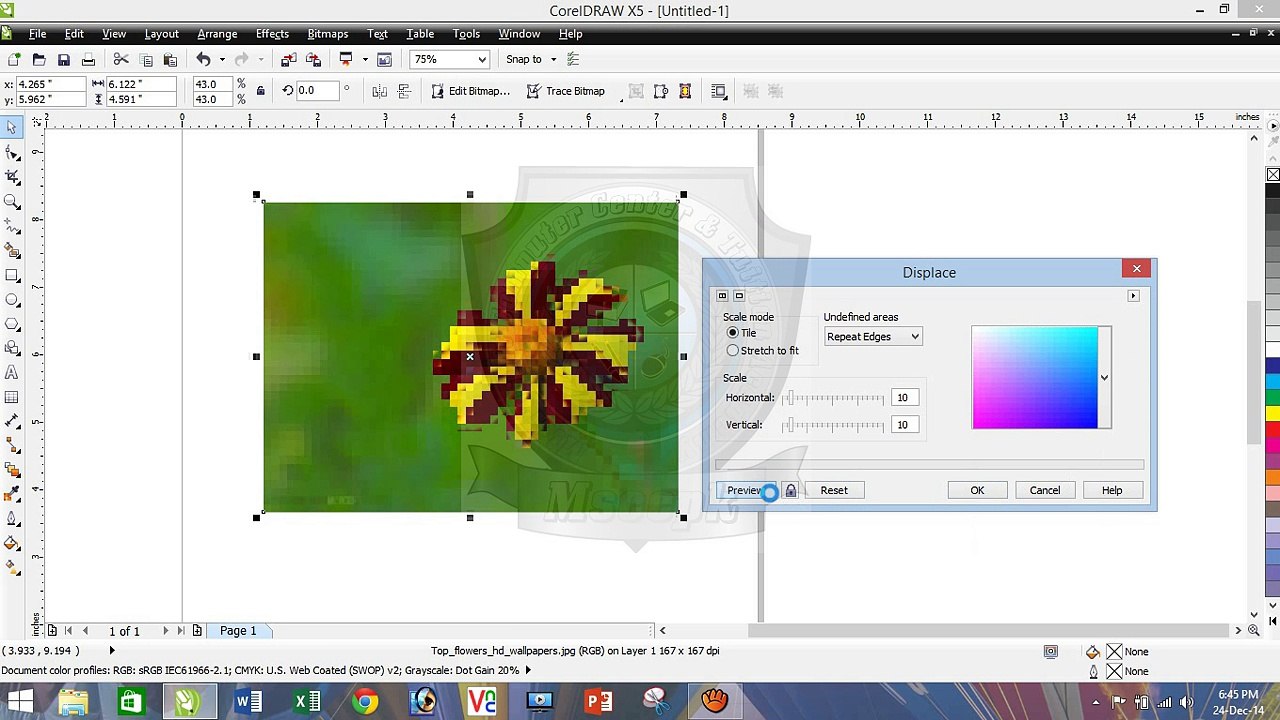Toggle the lock ratio padlock
This screenshot has height=720, width=1280.
point(261,91)
